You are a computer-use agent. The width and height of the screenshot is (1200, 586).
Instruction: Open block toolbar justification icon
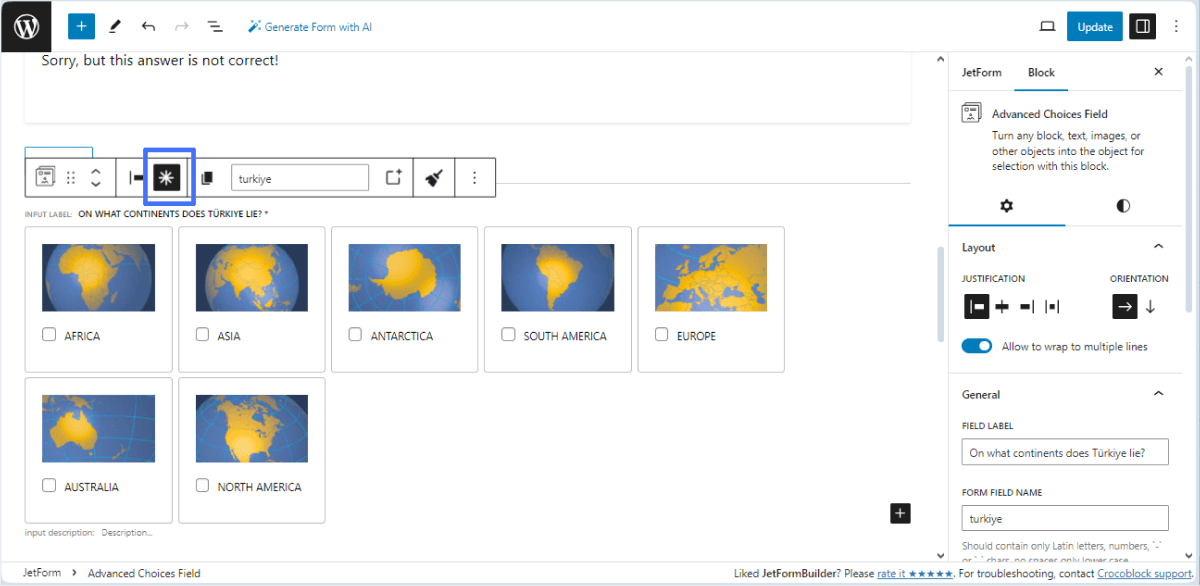(137, 178)
